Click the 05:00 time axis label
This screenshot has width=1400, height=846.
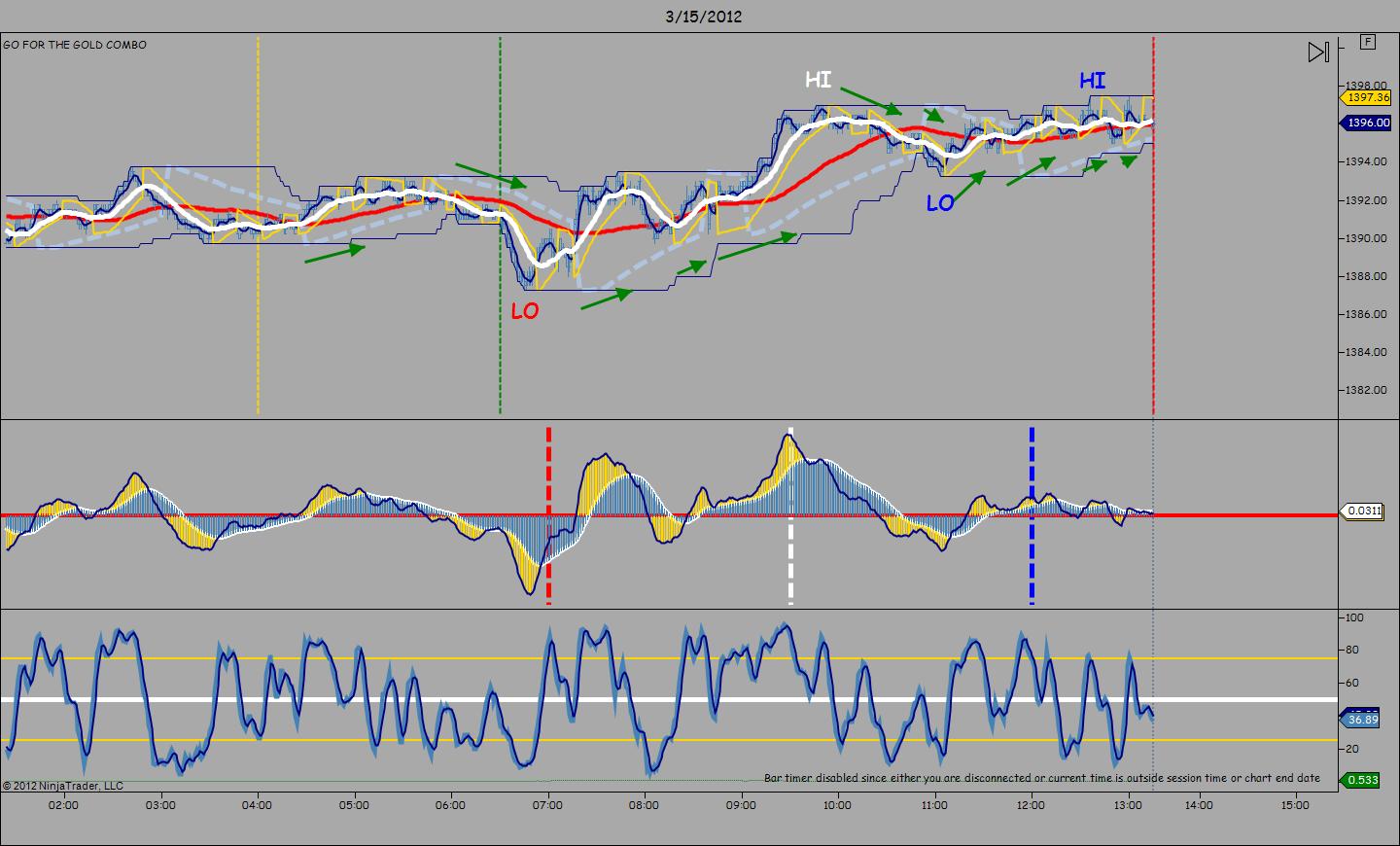(x=354, y=804)
